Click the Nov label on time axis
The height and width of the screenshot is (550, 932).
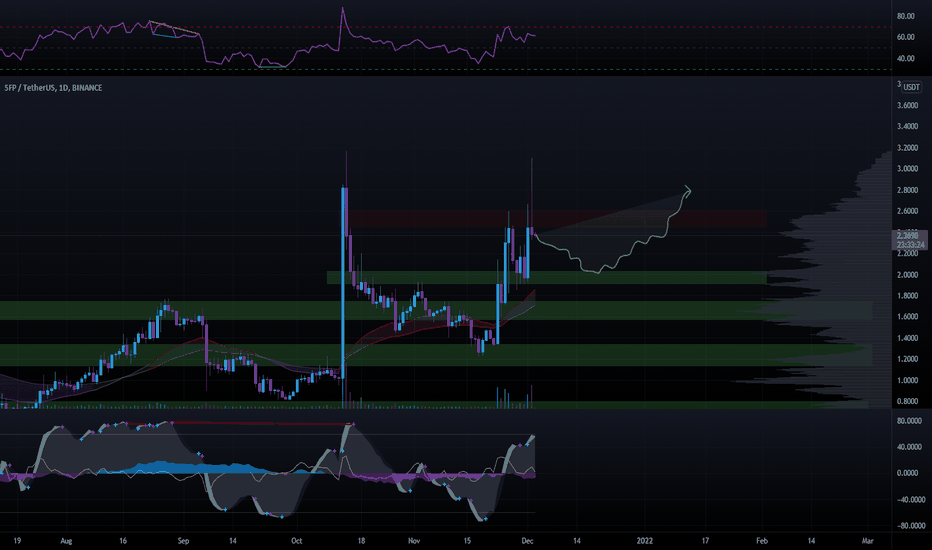coord(414,541)
